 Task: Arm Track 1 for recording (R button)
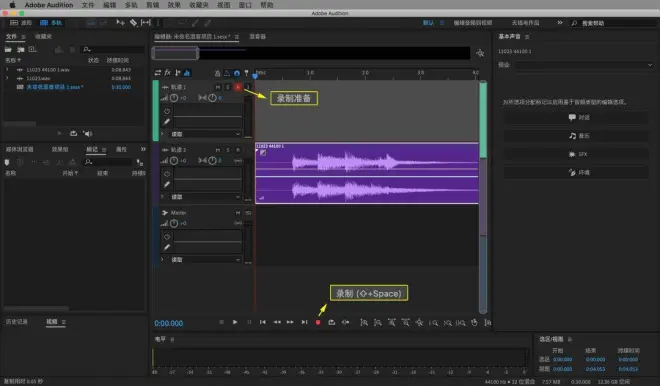(238, 87)
